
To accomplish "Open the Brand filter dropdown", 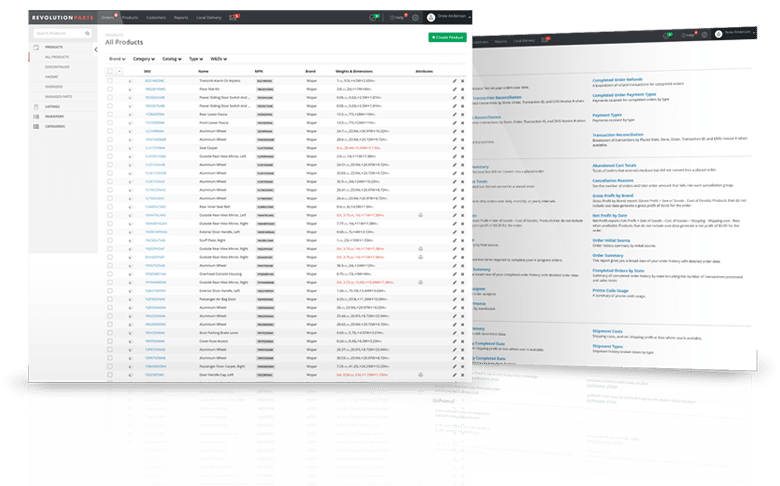I will [x=115, y=59].
